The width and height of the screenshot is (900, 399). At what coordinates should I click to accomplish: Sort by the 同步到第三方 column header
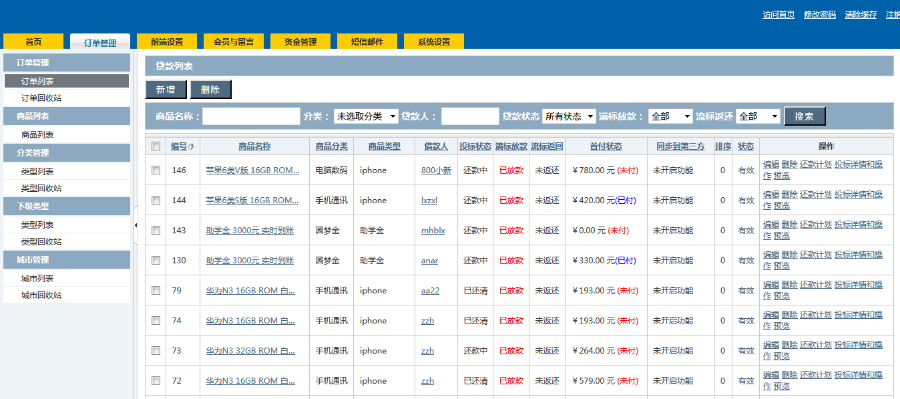tap(681, 146)
